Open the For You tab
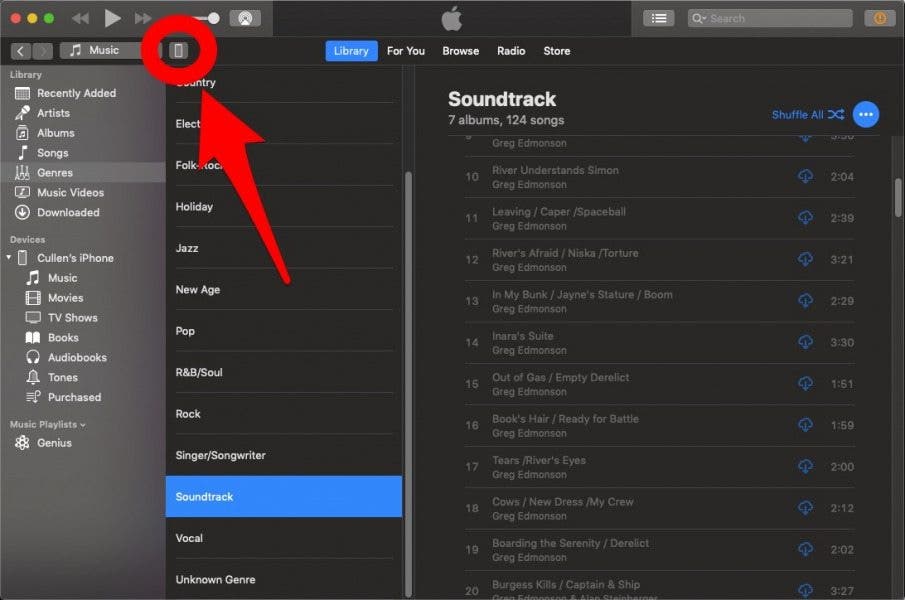This screenshot has height=600, width=905. tap(406, 51)
